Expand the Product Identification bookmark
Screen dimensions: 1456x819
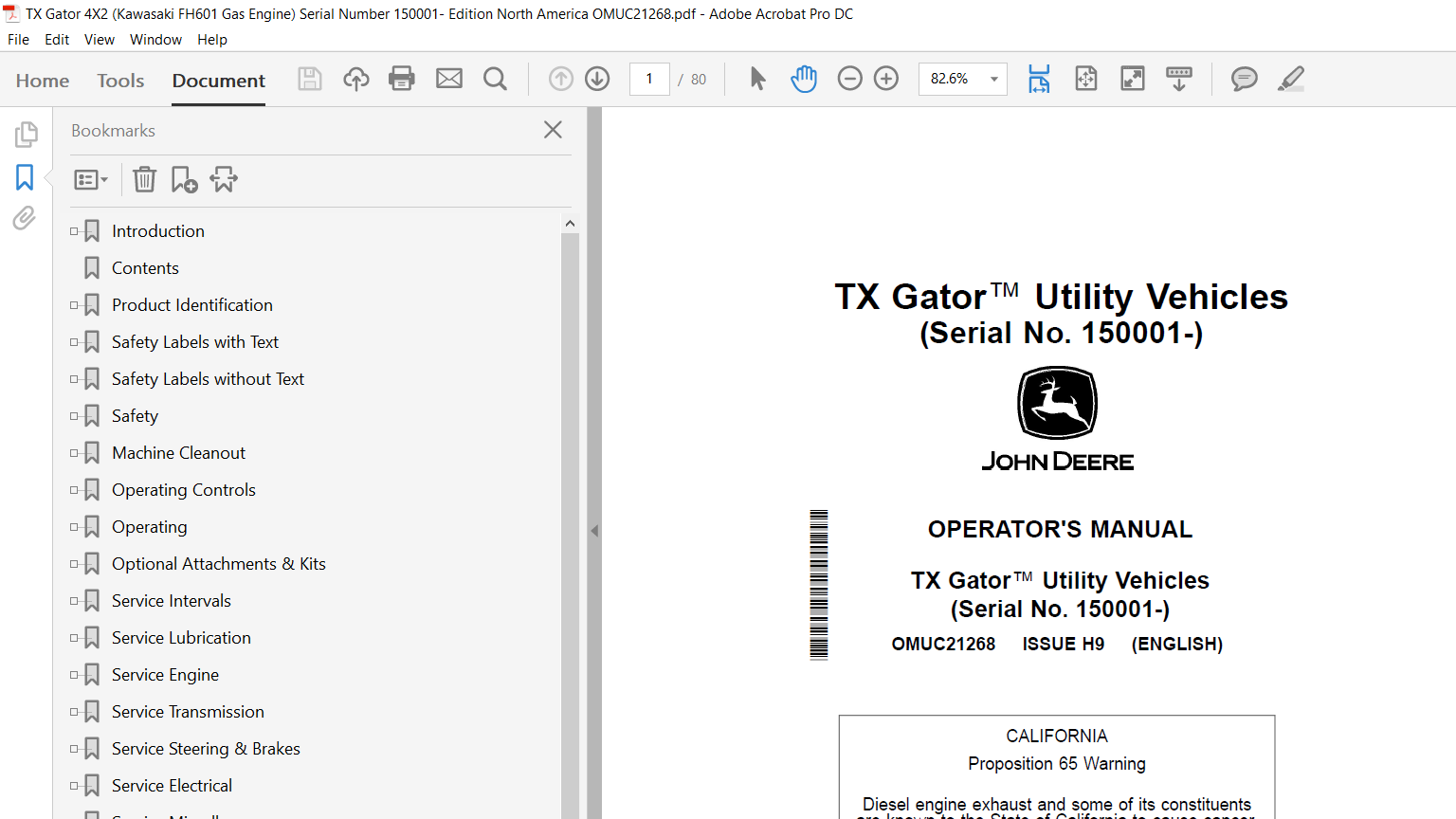(74, 304)
